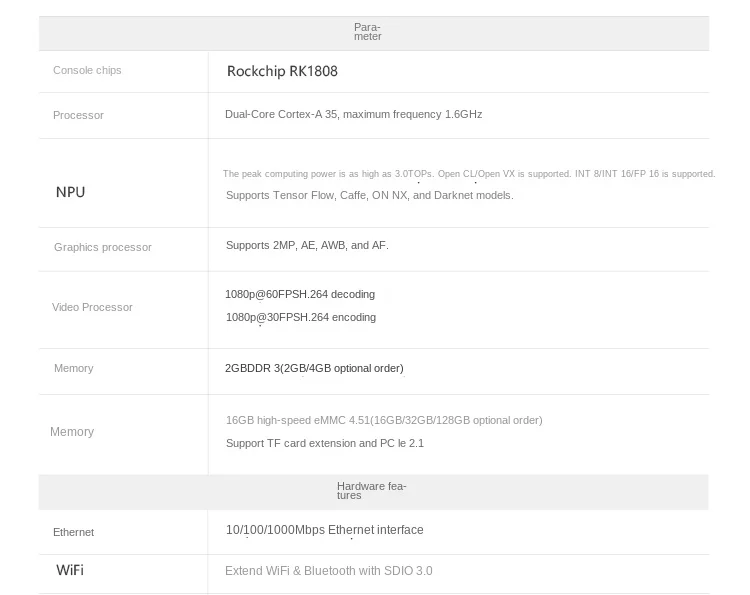Viewport: 750px width, 595px height.
Task: Click the "Hardware features" section header
Action: pyautogui.click(x=371, y=491)
